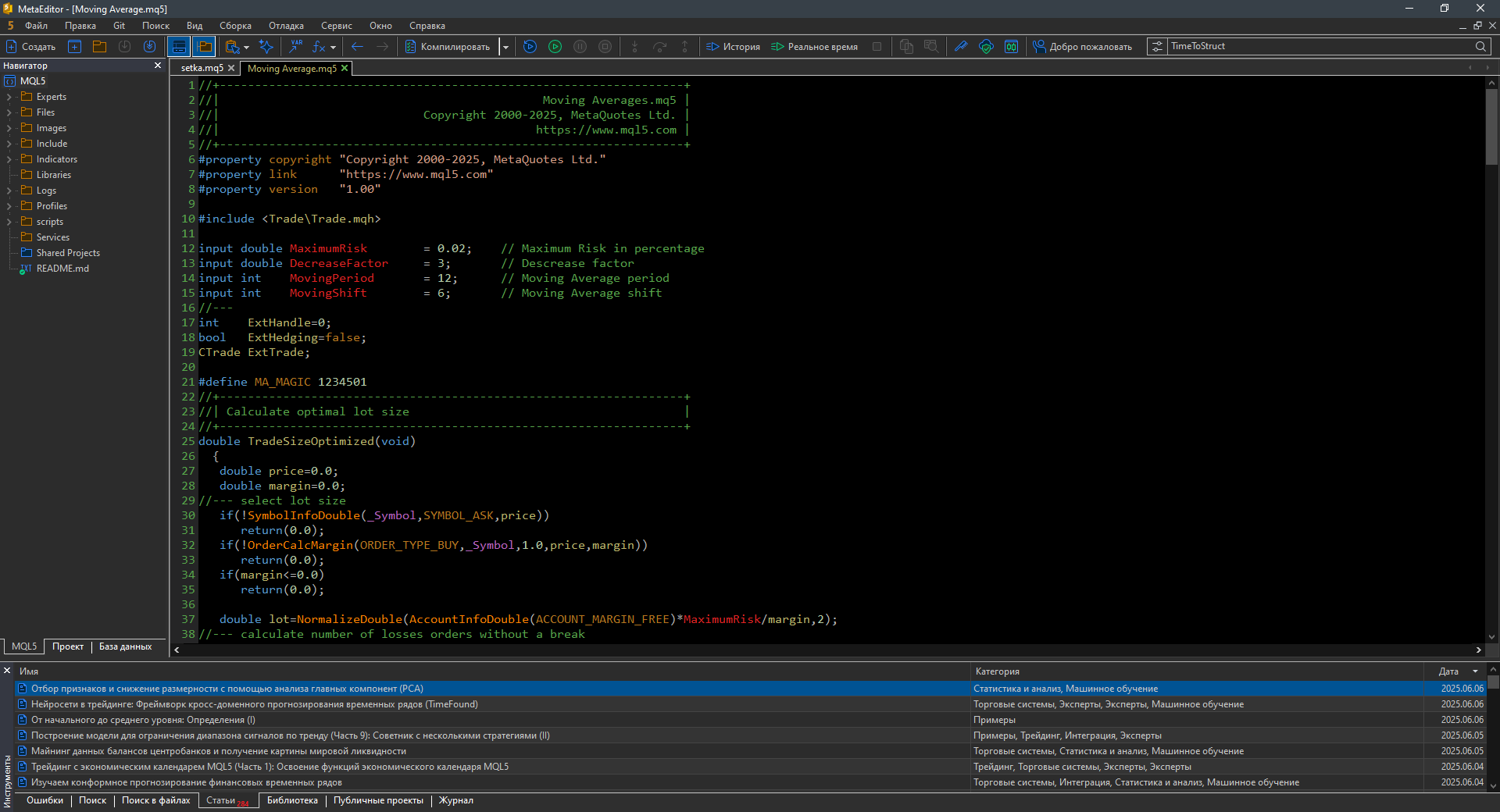Click the open folder icon in toolbar

[x=99, y=47]
